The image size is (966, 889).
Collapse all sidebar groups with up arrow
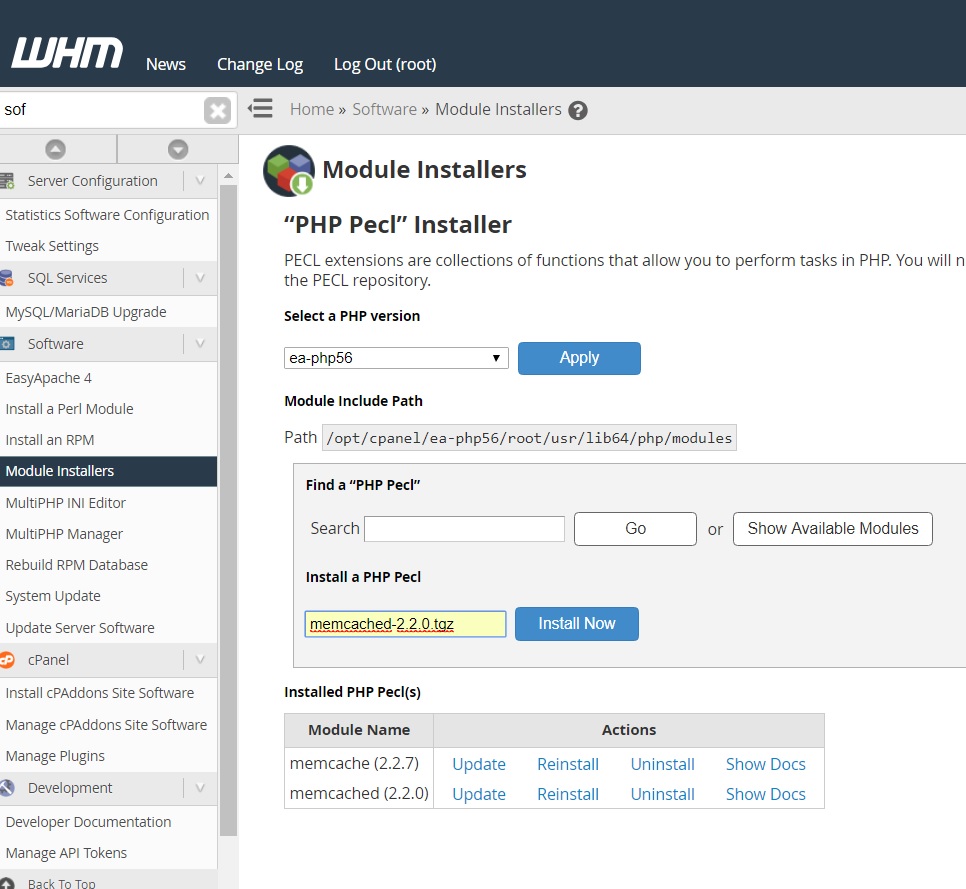pyautogui.click(x=55, y=149)
